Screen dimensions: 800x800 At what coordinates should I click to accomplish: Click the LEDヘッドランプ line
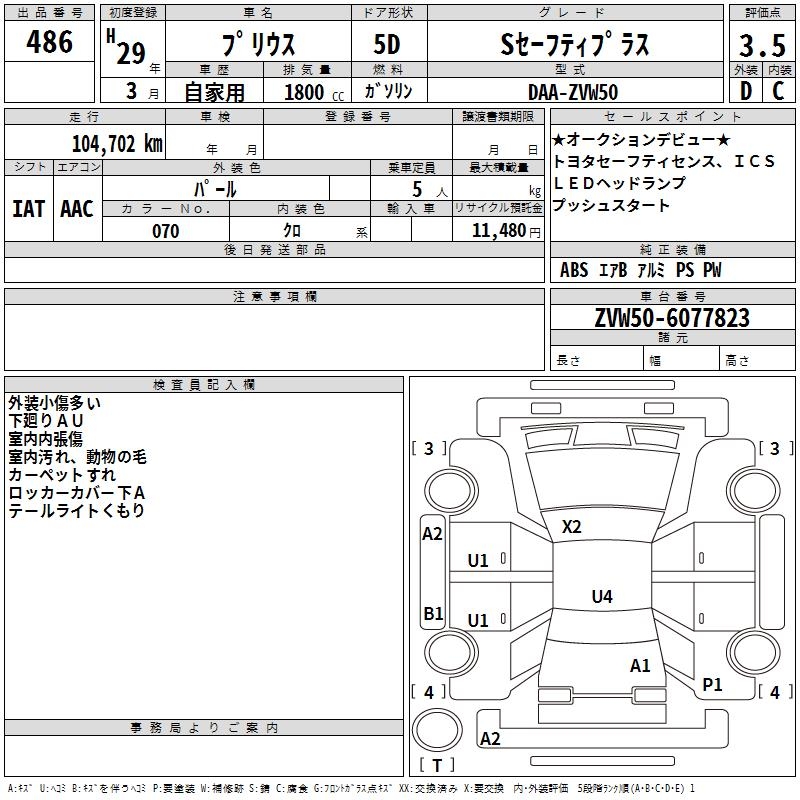[x=619, y=183]
